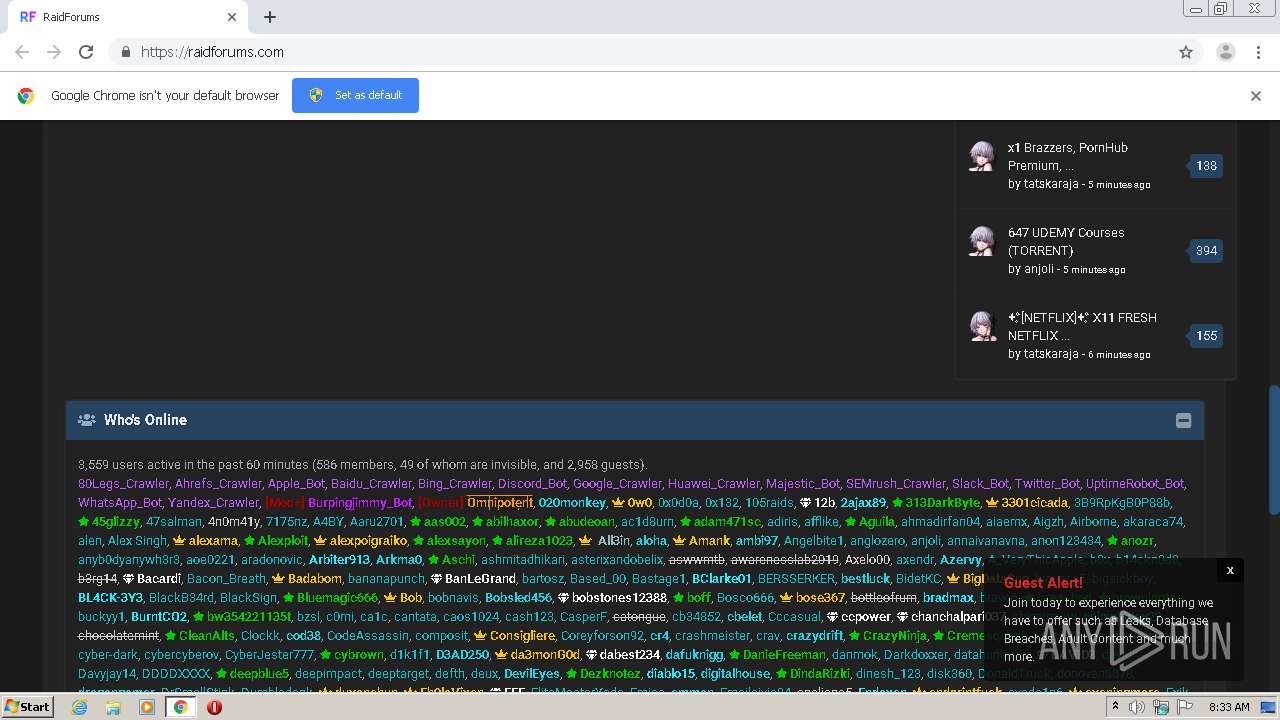Open the Chrome three-dot menu

pyautogui.click(x=1257, y=52)
